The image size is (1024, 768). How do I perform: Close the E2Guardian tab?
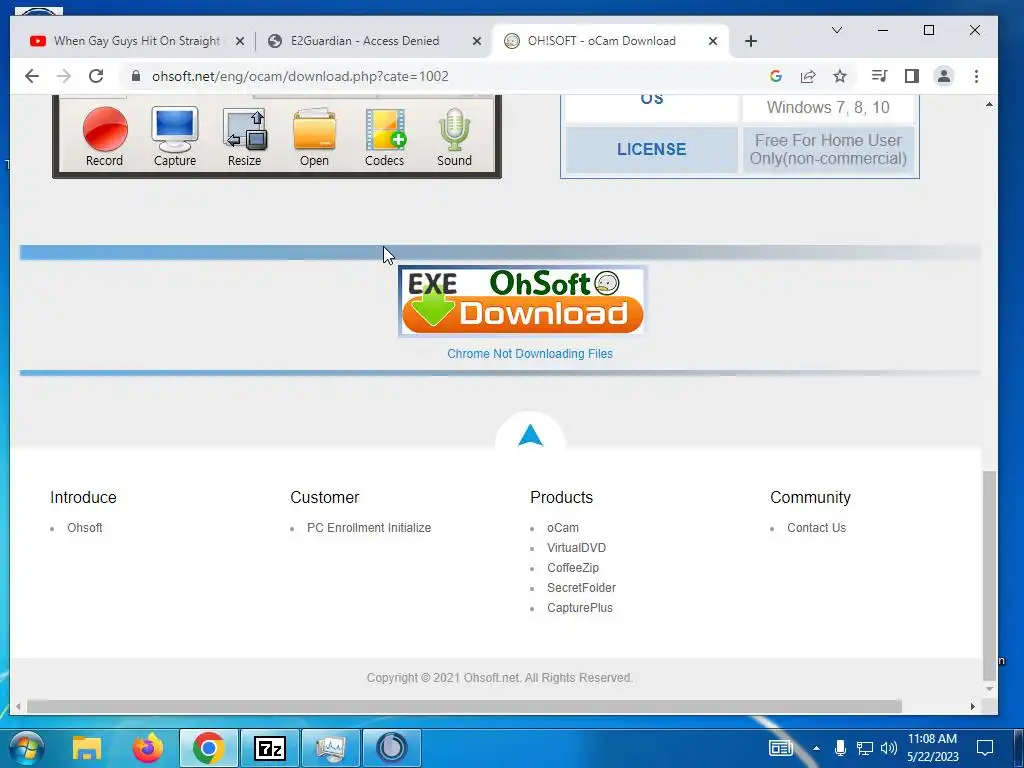point(477,41)
